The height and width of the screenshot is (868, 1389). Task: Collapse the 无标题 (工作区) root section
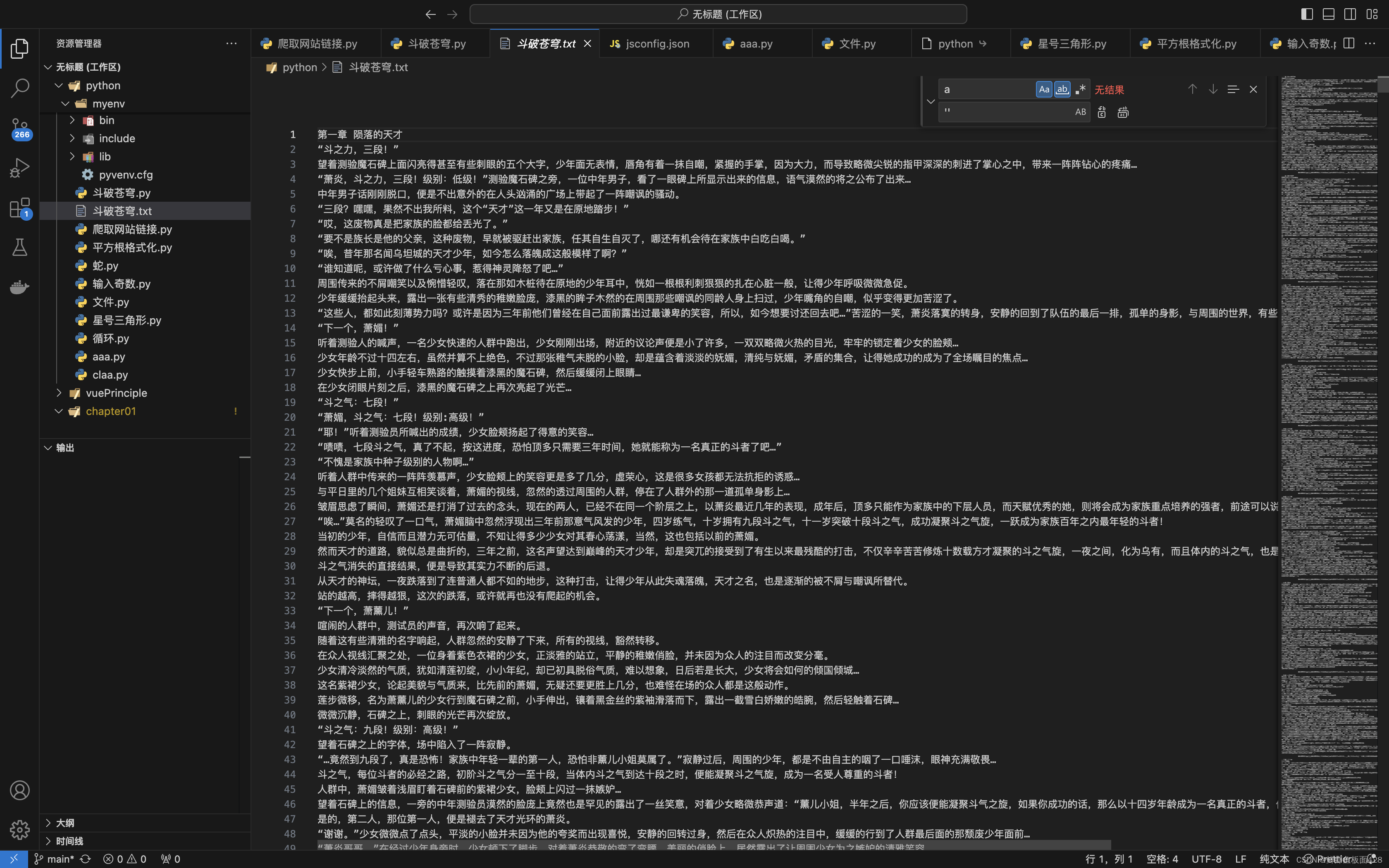coord(48,67)
